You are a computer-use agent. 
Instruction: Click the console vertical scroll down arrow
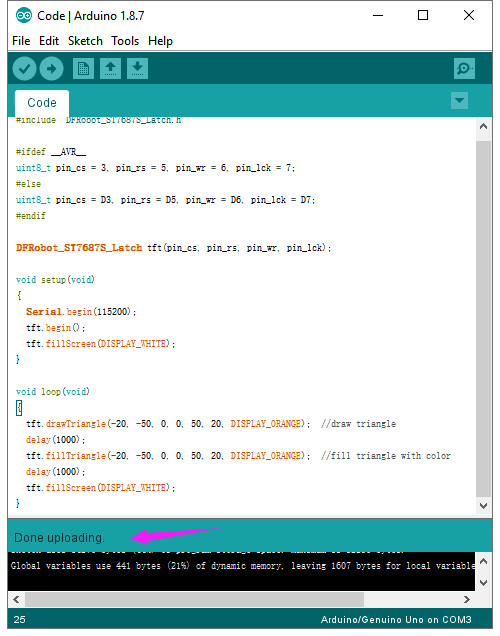[483, 582]
